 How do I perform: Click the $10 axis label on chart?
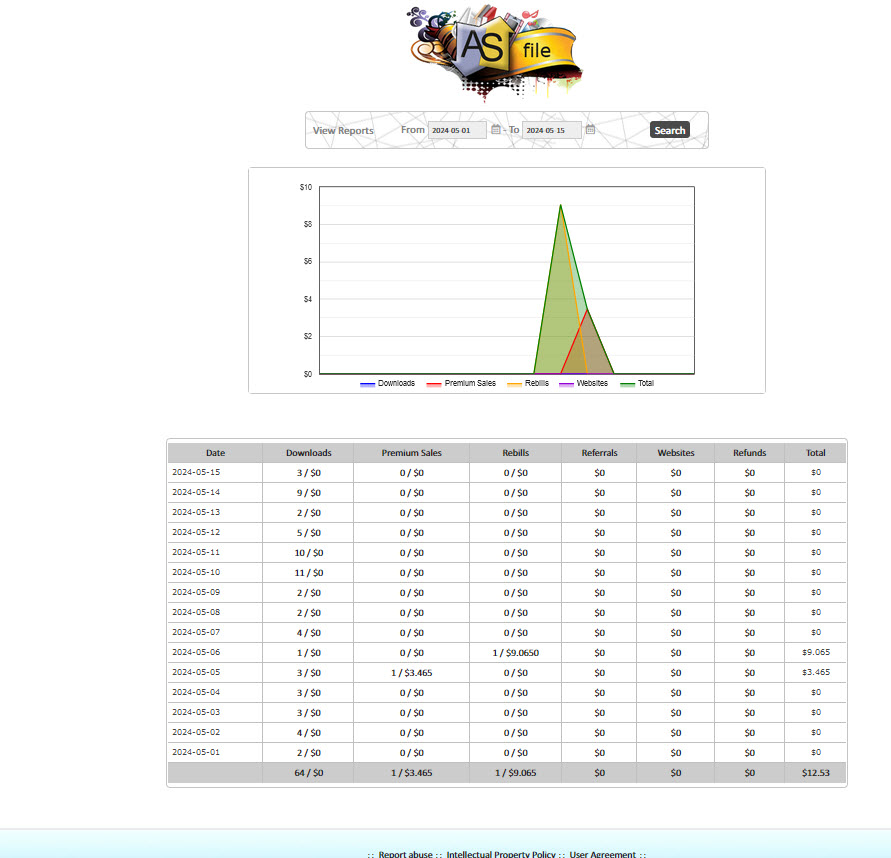tap(306, 187)
